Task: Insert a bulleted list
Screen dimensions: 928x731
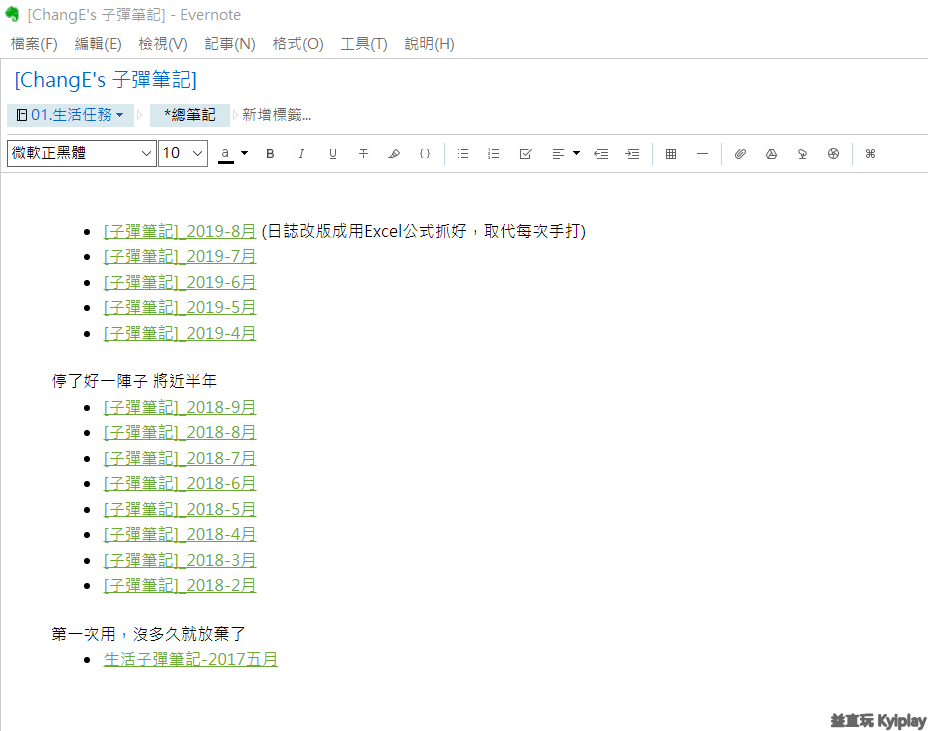Action: pyautogui.click(x=463, y=154)
